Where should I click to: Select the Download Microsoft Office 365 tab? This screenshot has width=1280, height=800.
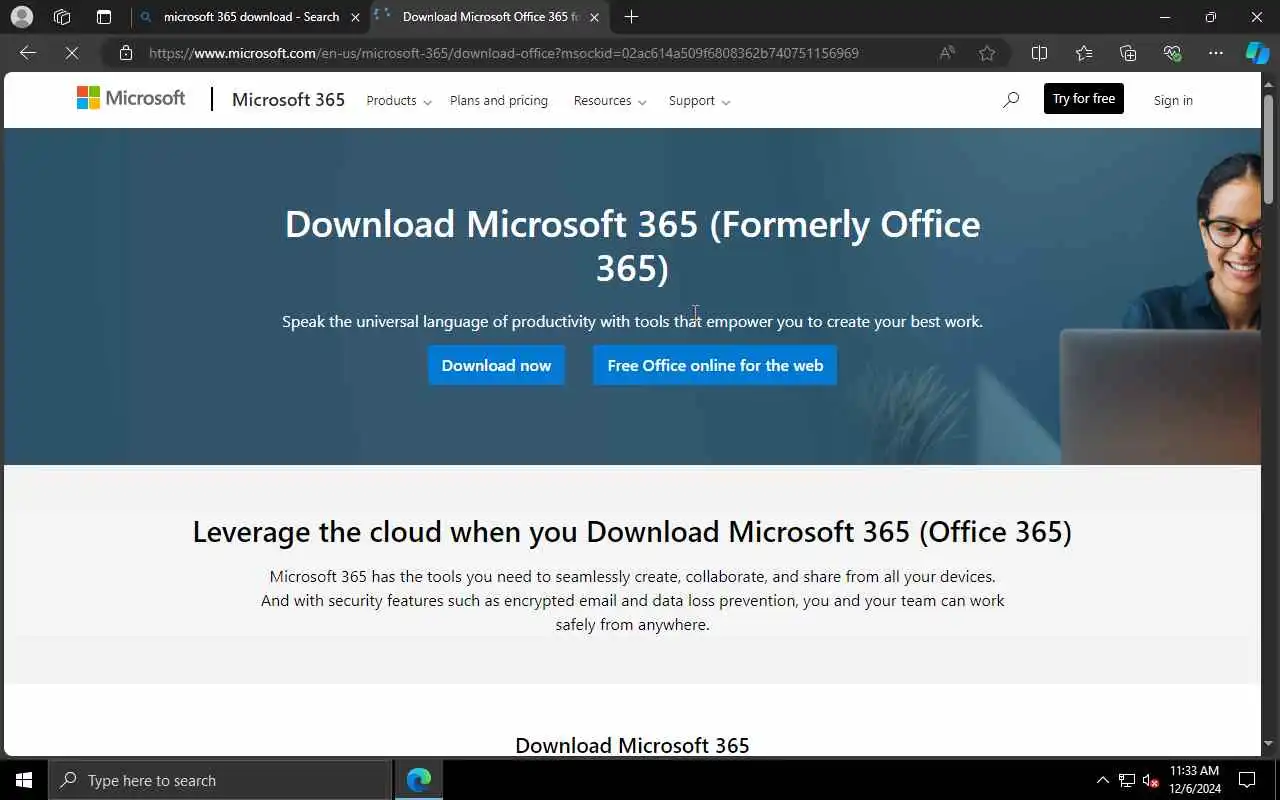point(490,17)
